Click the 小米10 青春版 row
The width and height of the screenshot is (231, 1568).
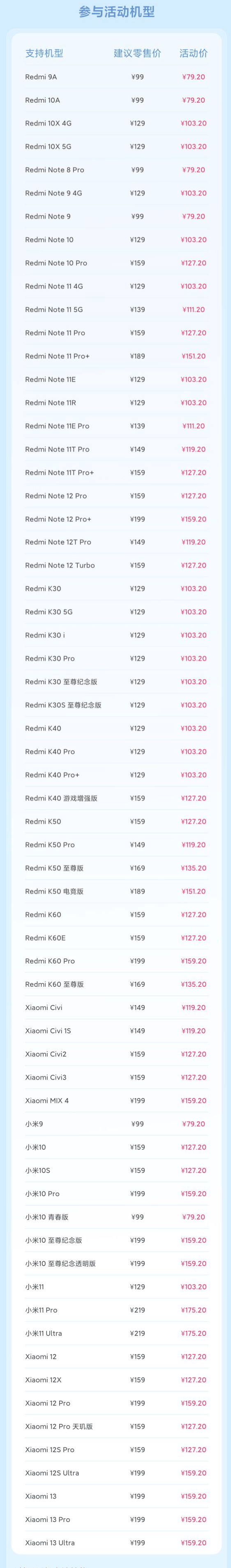click(x=116, y=1217)
